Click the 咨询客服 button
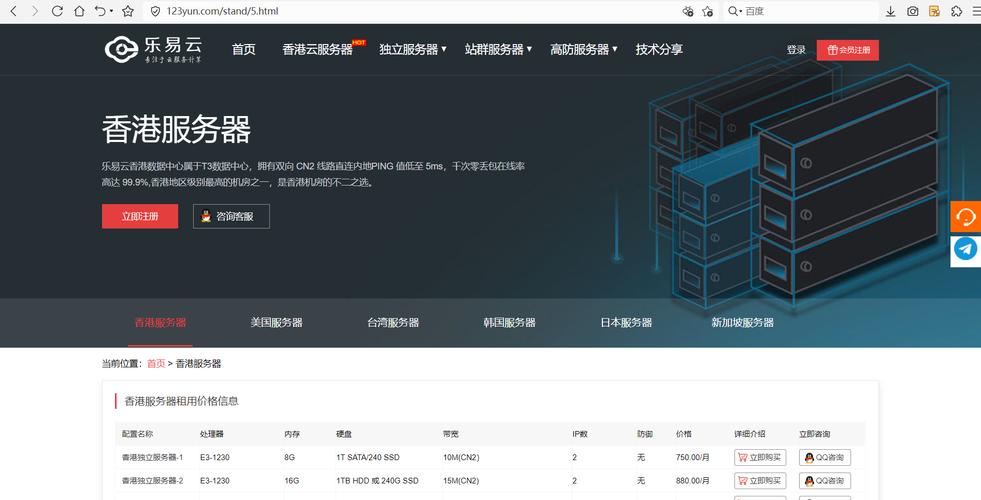 coord(231,217)
